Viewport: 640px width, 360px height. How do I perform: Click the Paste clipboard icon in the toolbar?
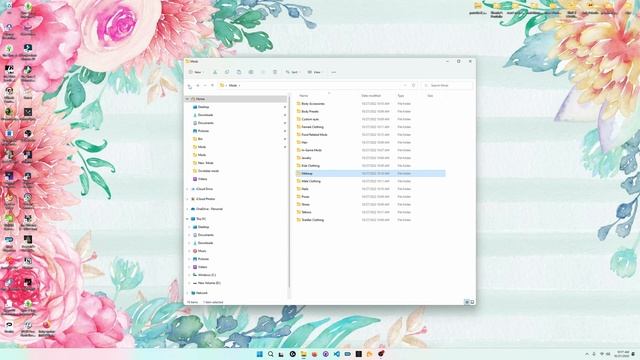(x=239, y=72)
